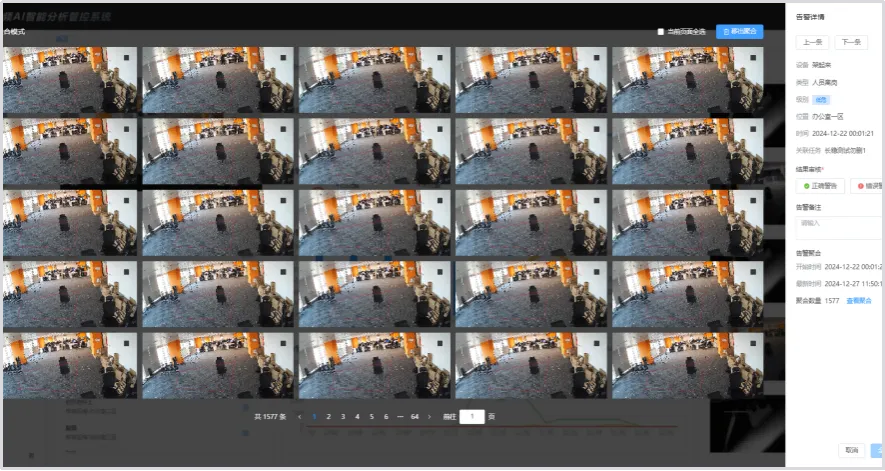Click the previous page arrow in pagination
This screenshot has width=885, height=471.
click(299, 416)
